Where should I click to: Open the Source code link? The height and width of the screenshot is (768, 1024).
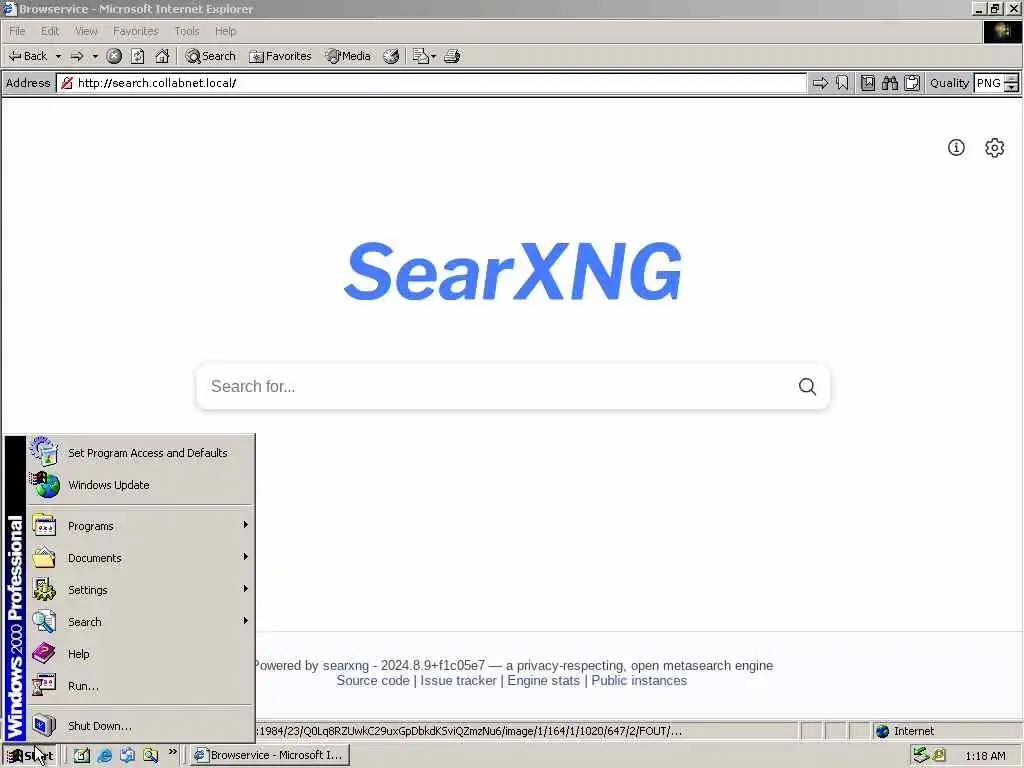373,680
